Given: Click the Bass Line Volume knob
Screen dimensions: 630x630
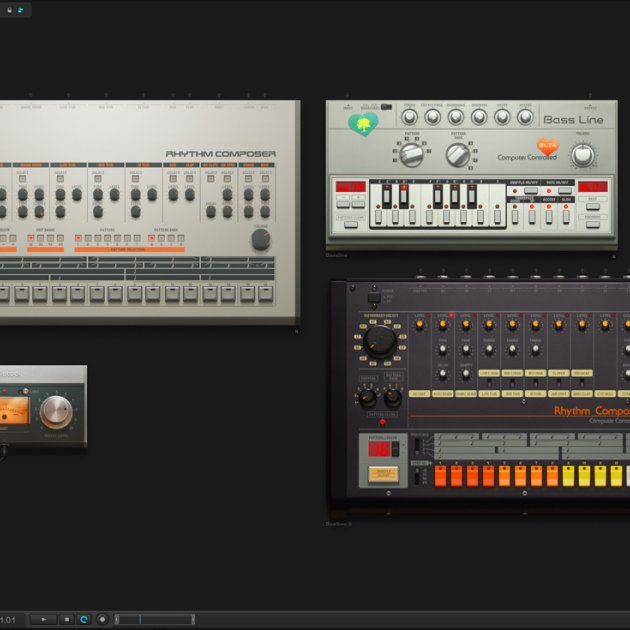Looking at the screenshot, I should 582,154.
